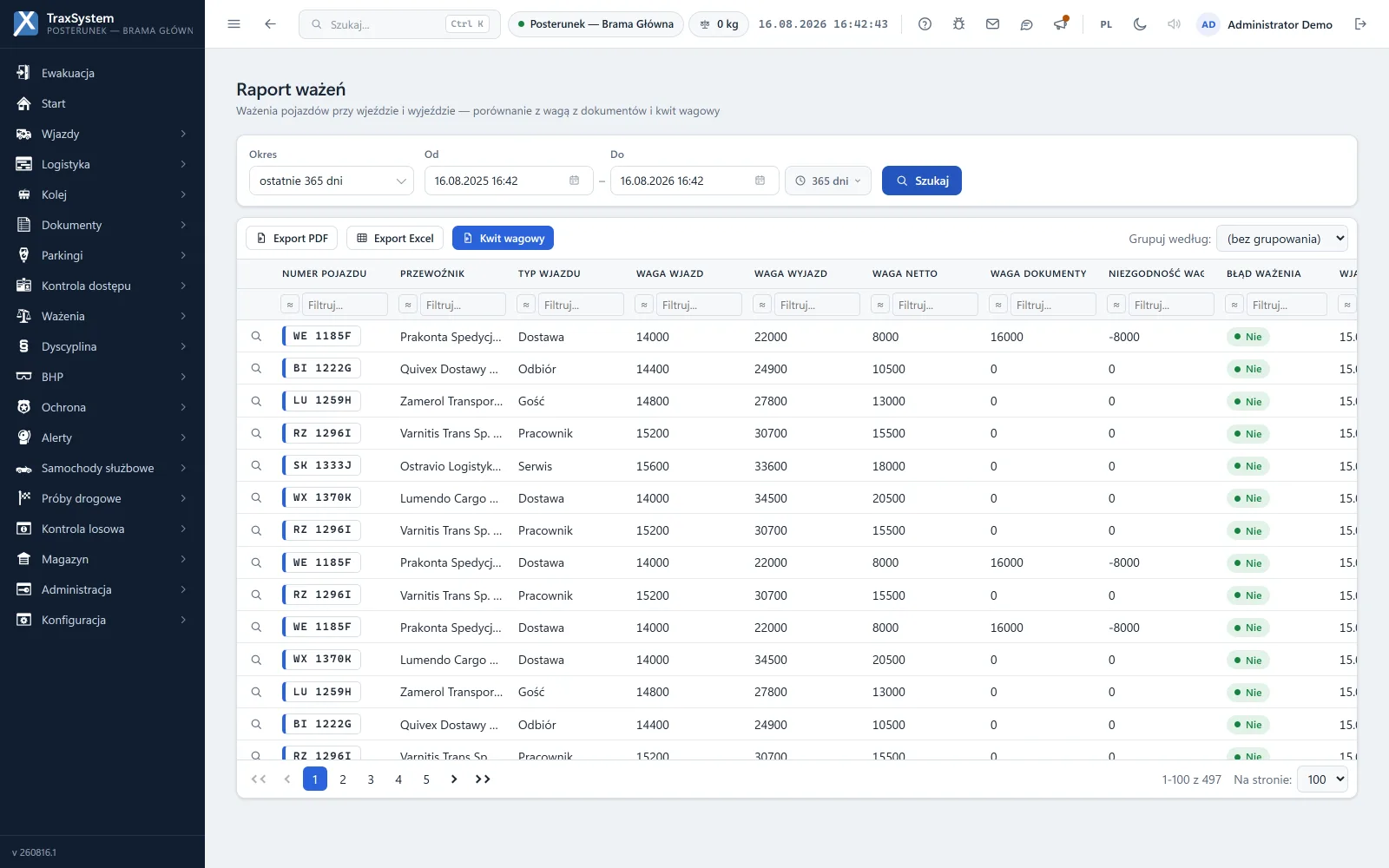Open the chat messages icon

1026,24
